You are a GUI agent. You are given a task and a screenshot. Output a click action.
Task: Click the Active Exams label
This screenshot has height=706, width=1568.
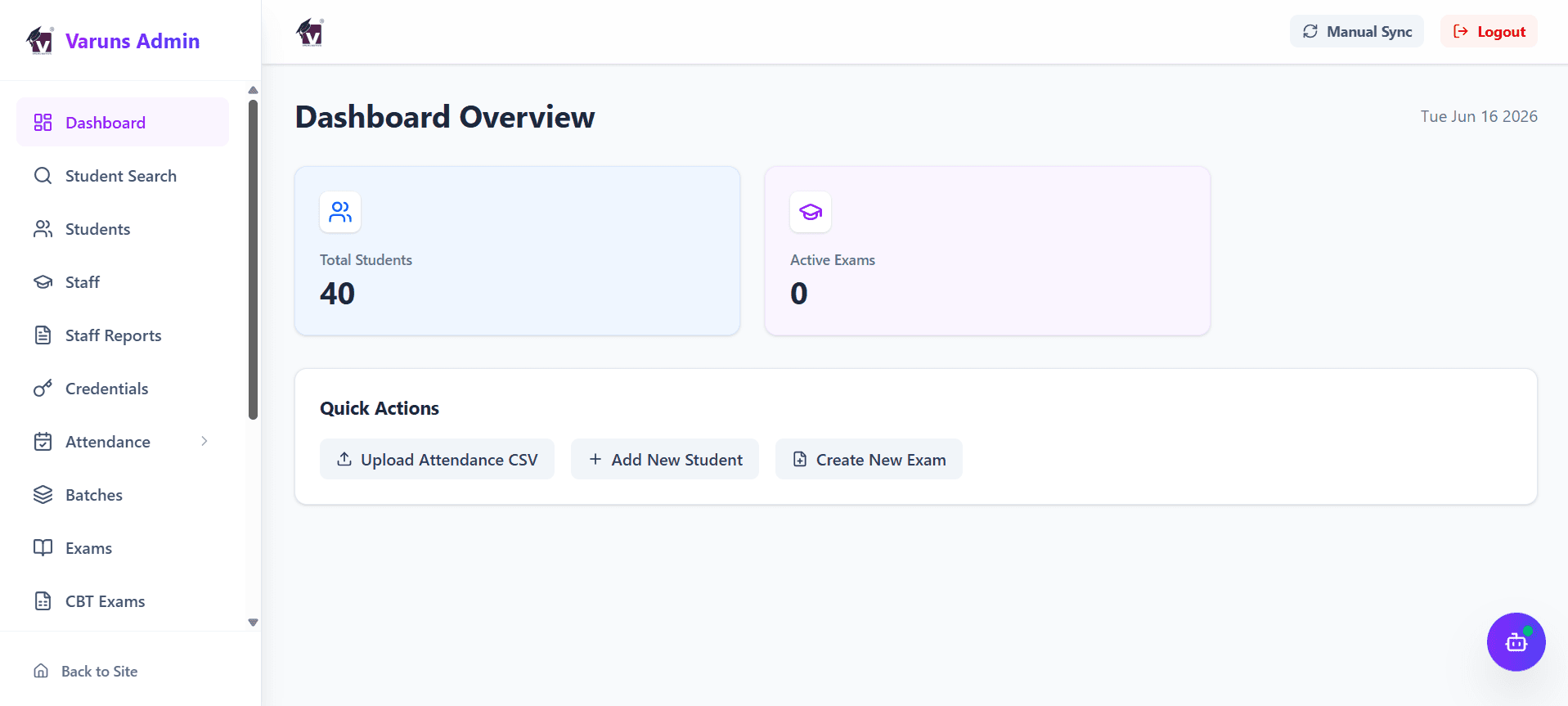point(833,259)
